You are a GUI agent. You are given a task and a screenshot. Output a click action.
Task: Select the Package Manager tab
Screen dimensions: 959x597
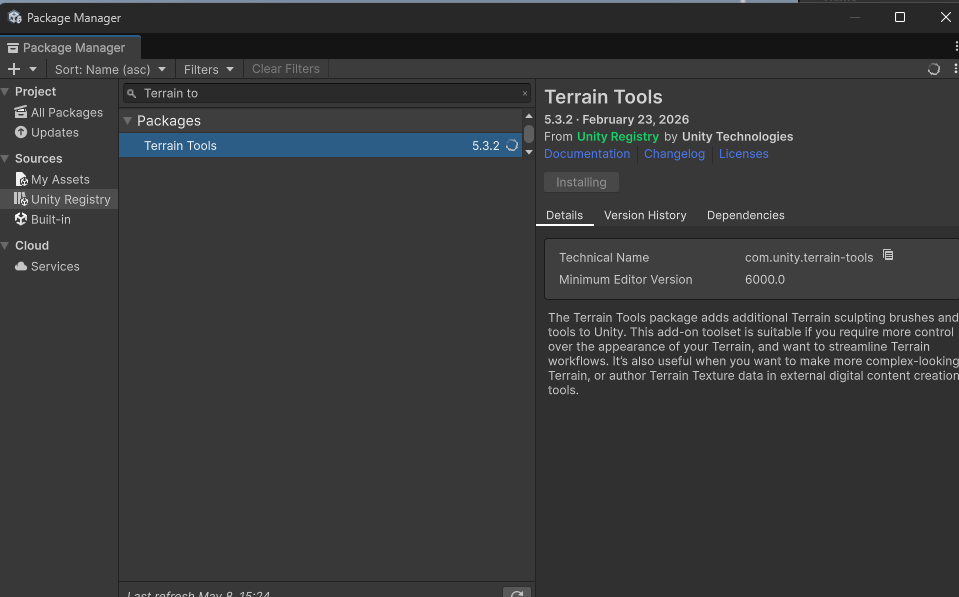click(70, 48)
